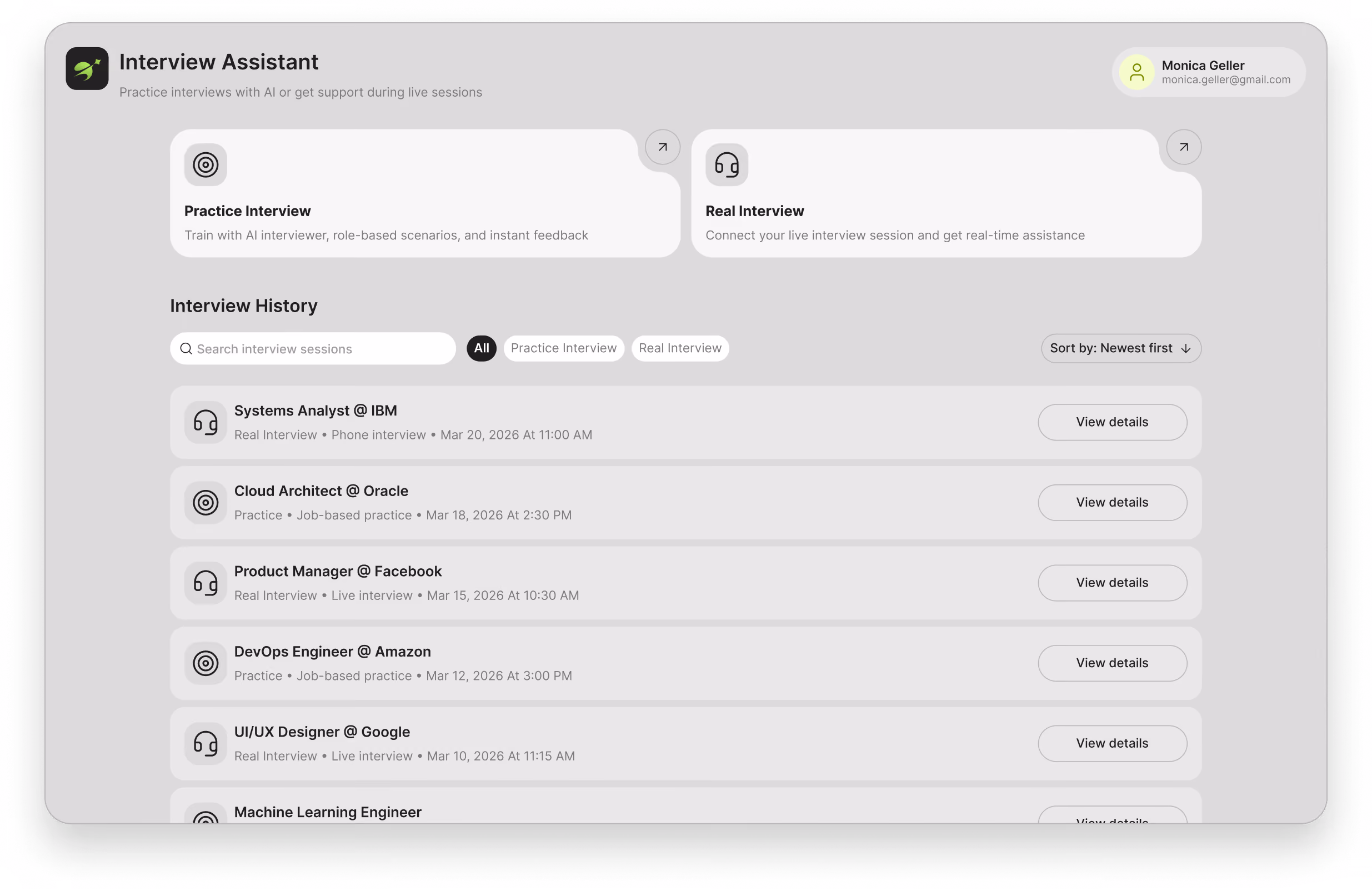Click target icon on Machine Learning Engineer row
The height and width of the screenshot is (891, 1372).
(205, 814)
